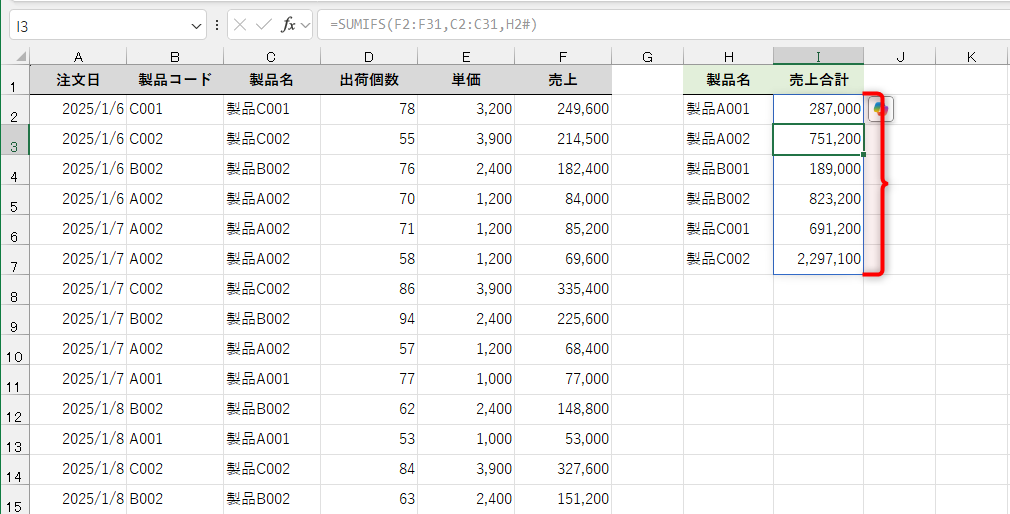
Task: Select column F header
Action: pyautogui.click(x=564, y=57)
